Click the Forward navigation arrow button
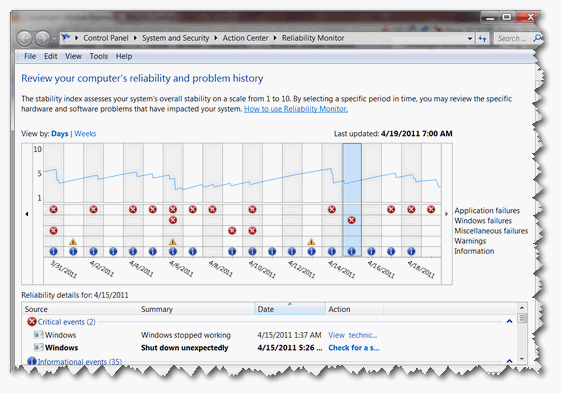 [42, 38]
